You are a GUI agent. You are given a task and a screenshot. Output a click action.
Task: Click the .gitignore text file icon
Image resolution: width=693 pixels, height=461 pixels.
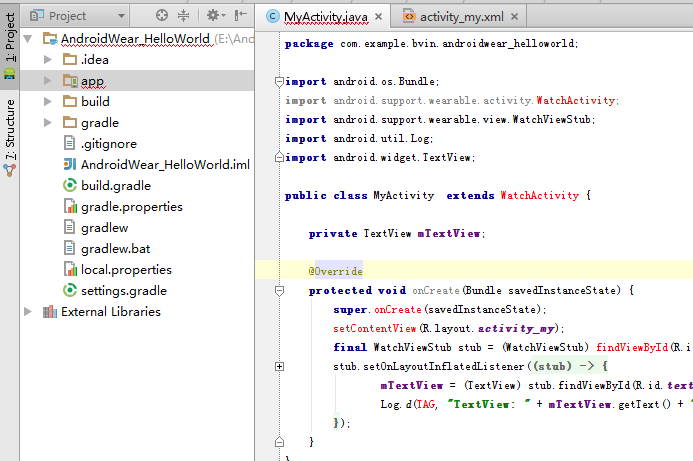[69, 143]
